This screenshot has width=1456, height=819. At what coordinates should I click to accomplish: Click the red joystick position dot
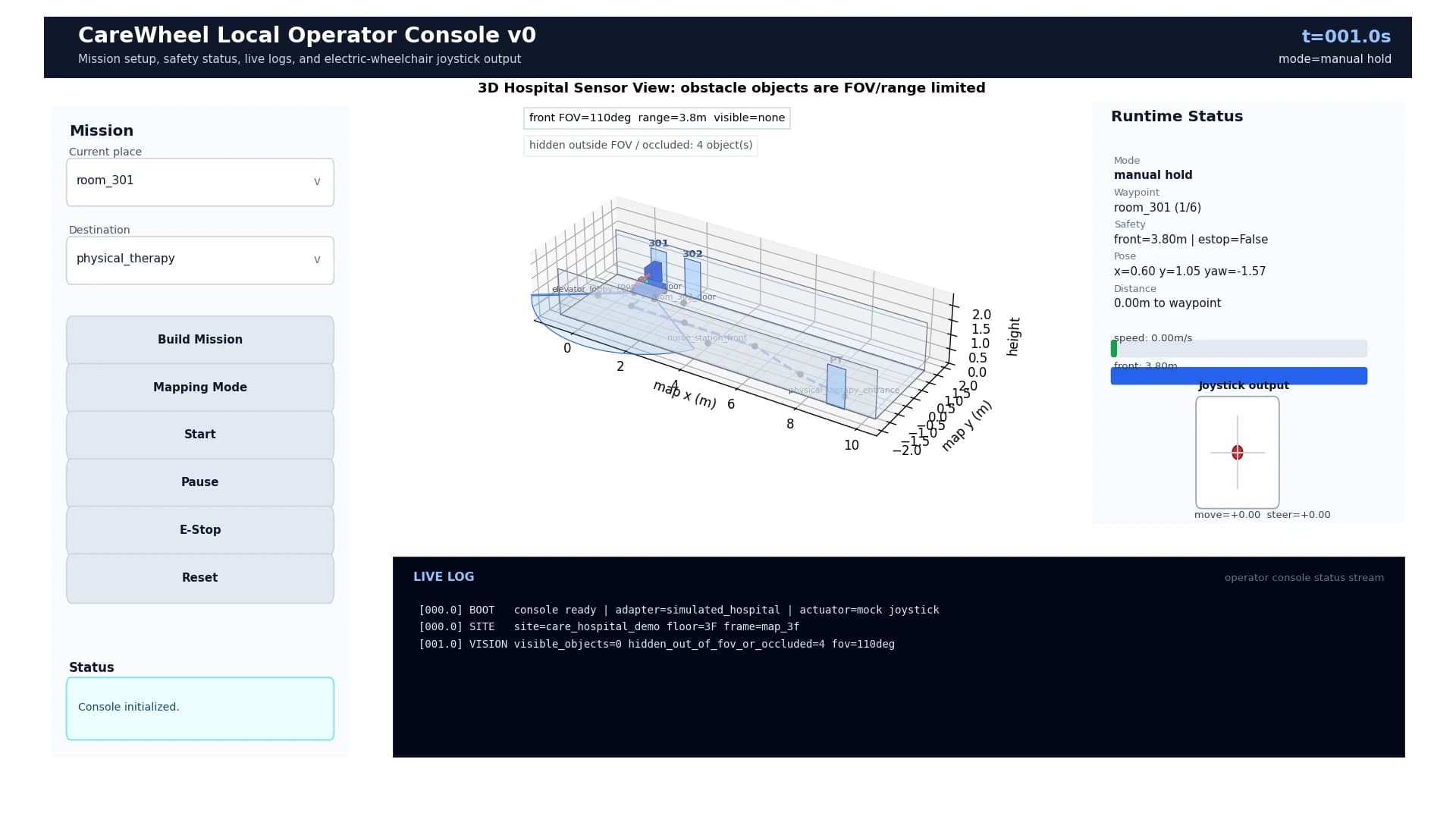(x=1238, y=453)
